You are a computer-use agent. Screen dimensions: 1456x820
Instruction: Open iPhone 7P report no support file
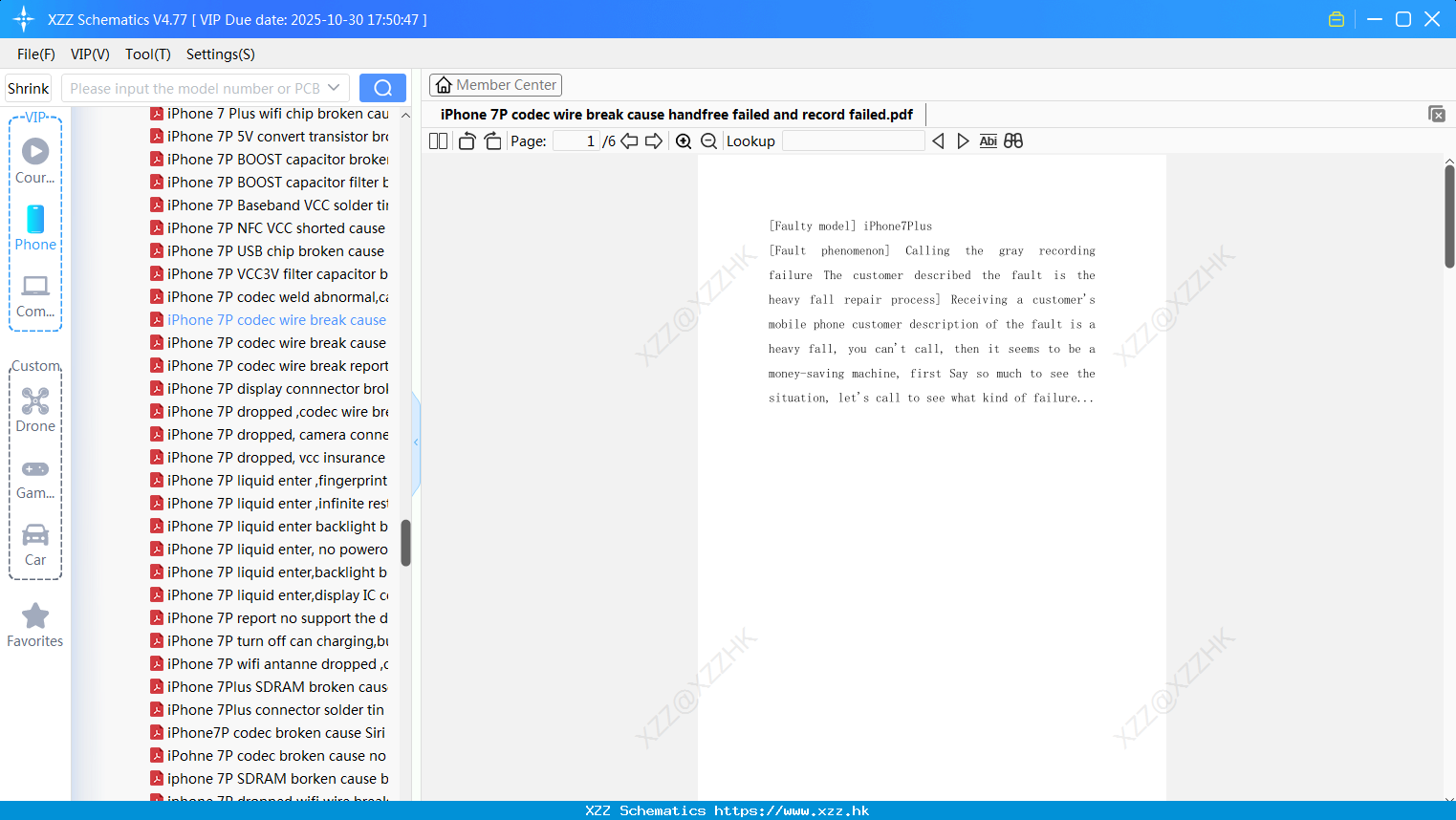[270, 618]
